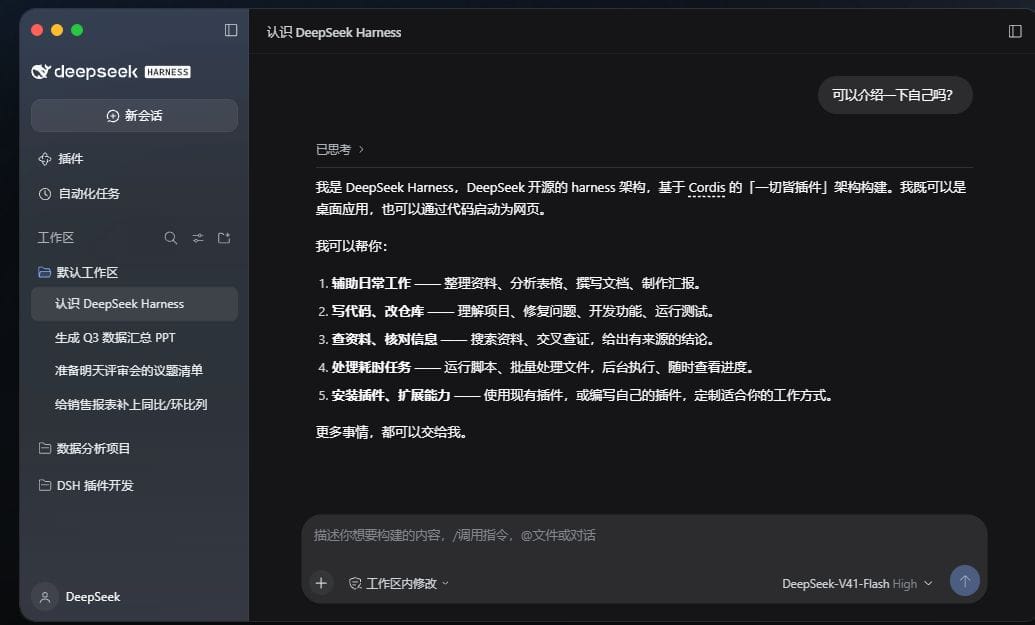Click the Cordis underlined link

point(706,187)
